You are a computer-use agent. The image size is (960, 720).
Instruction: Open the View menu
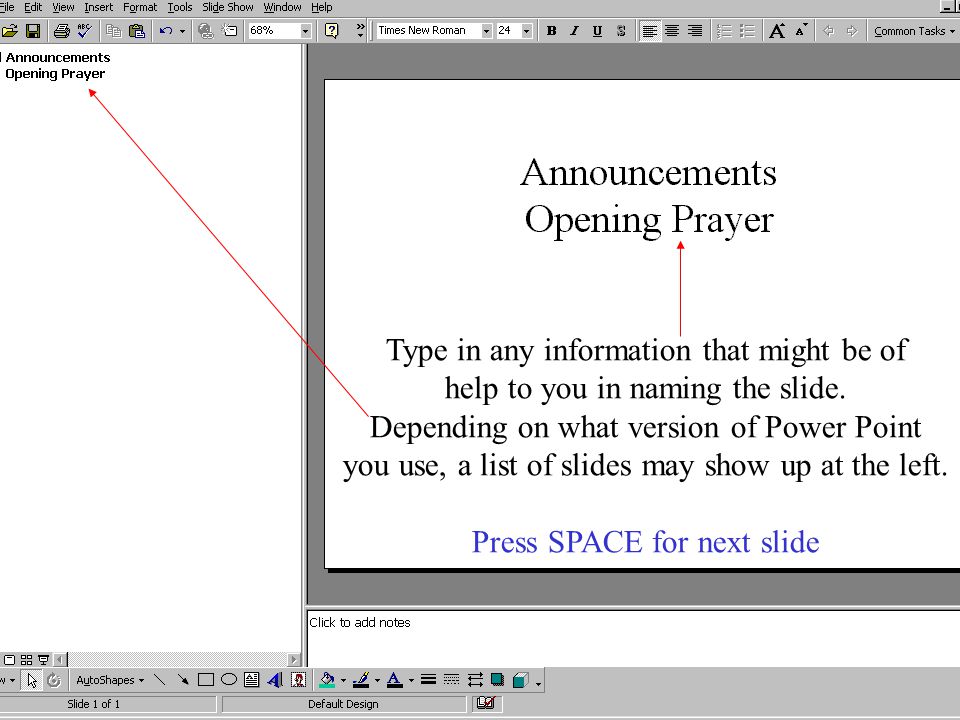click(63, 7)
